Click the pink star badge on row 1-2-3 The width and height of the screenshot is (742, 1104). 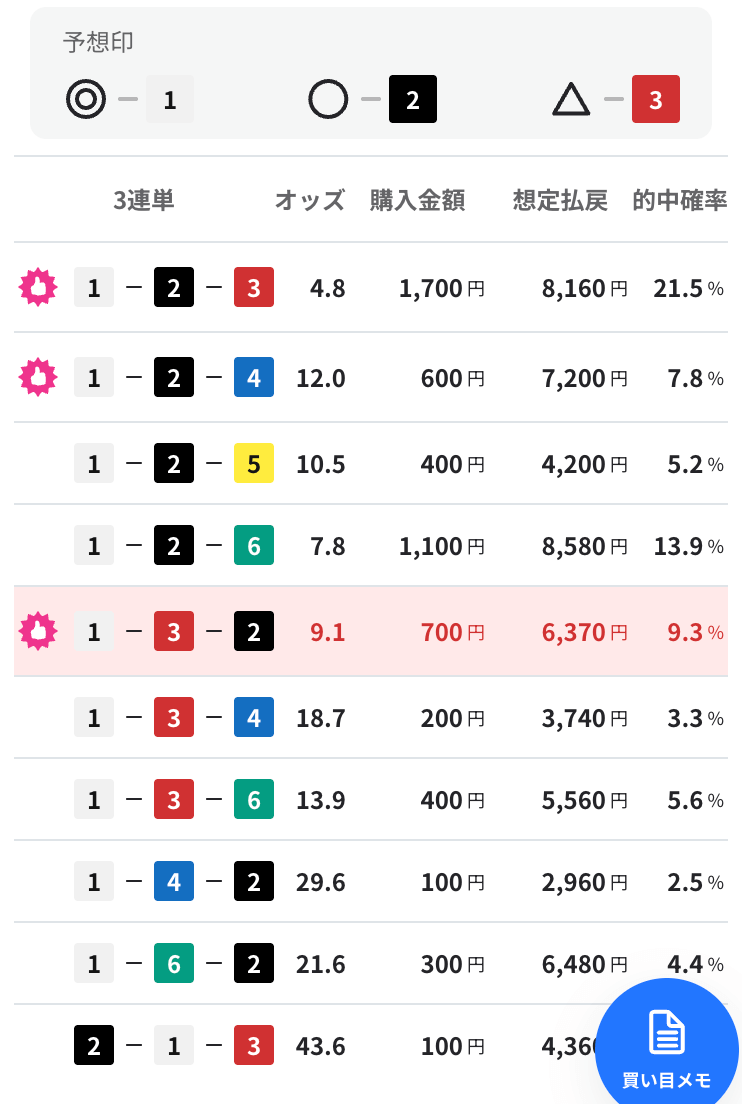(38, 287)
